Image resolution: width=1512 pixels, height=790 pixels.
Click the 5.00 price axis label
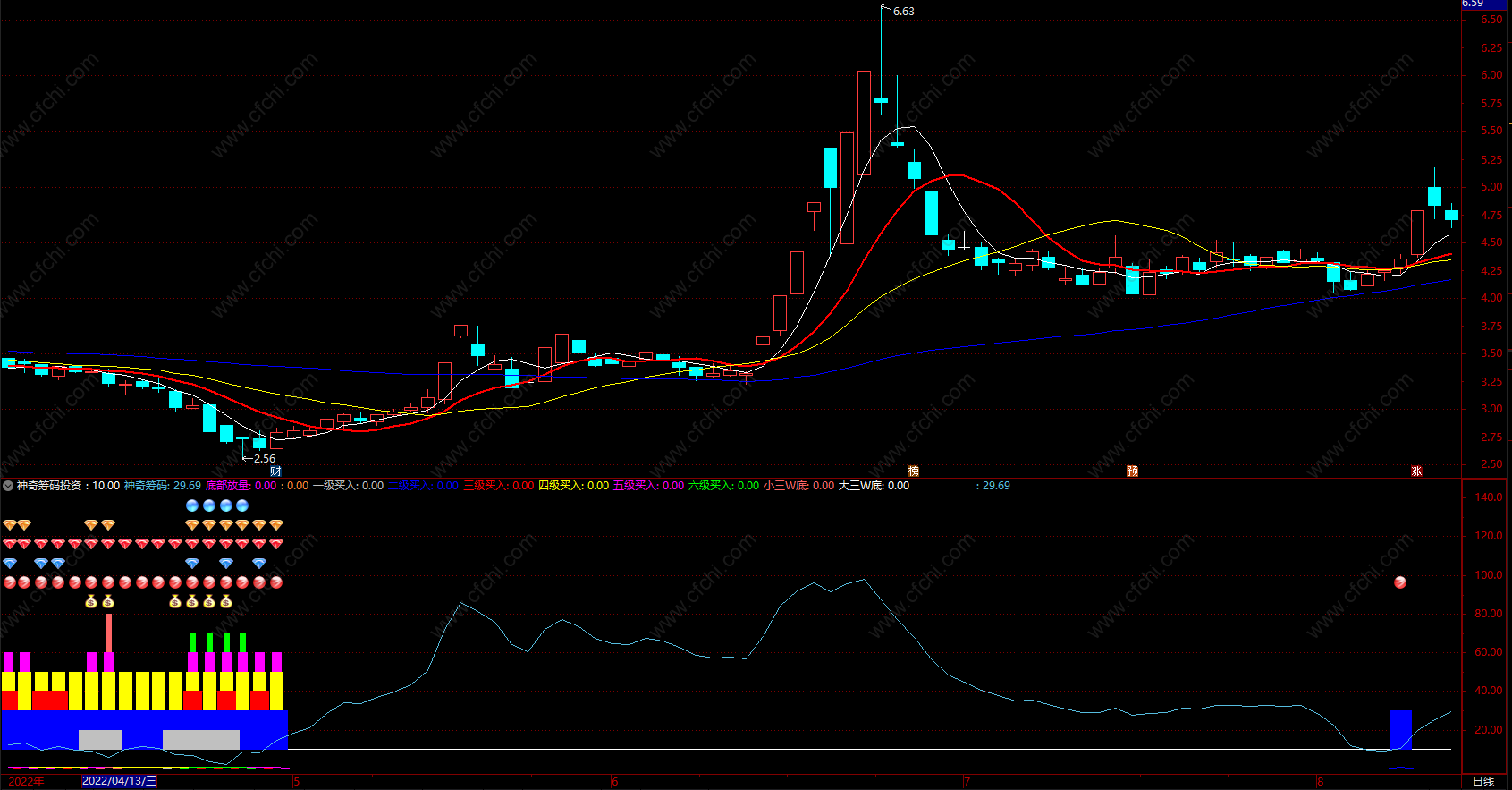pyautogui.click(x=1491, y=187)
